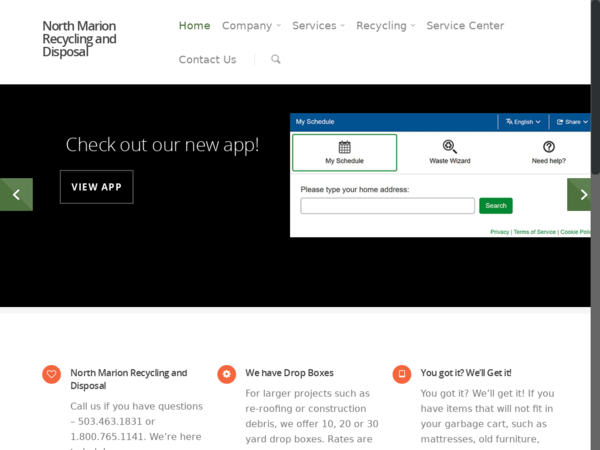Click the page vertical scrollbar thumb

pos(595,86)
